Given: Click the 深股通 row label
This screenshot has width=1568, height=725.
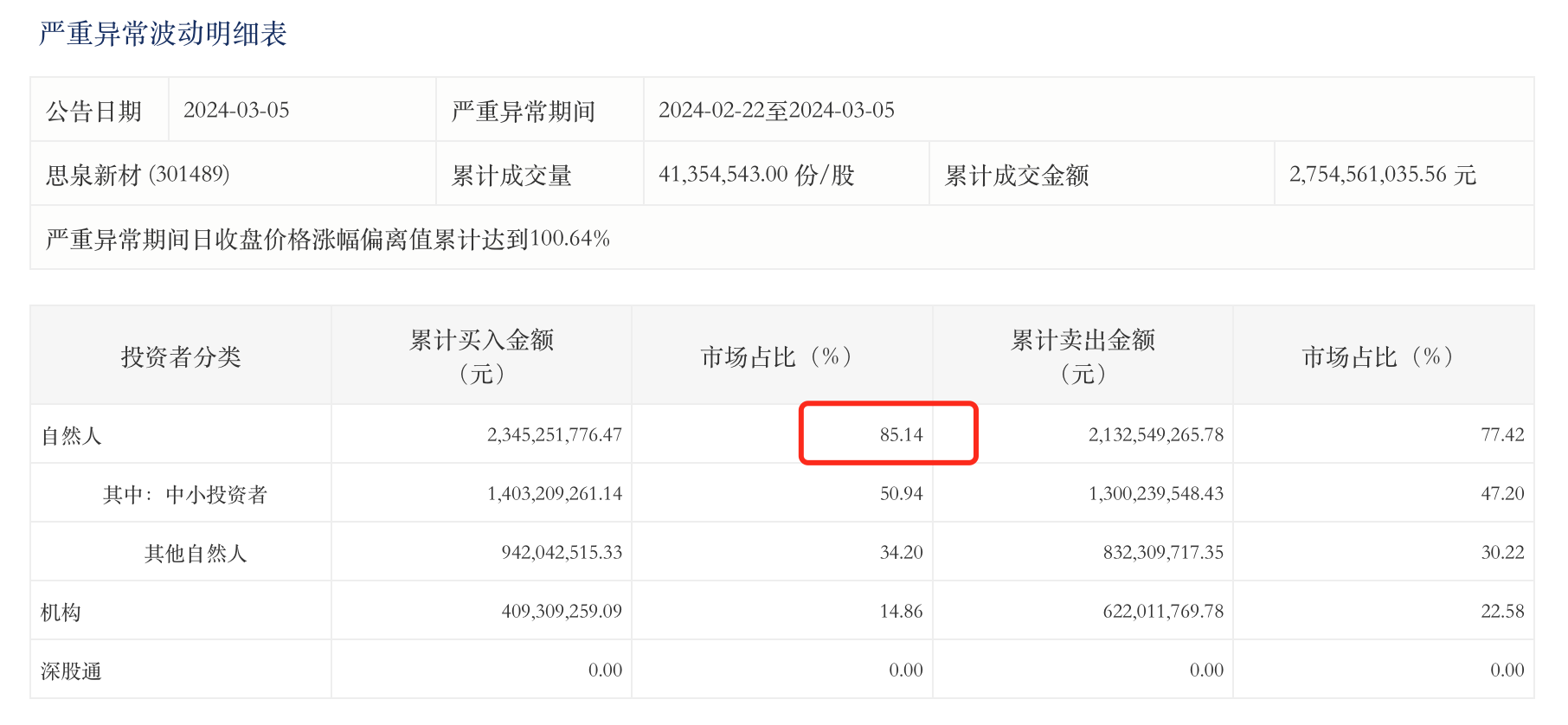Looking at the screenshot, I should (71, 670).
